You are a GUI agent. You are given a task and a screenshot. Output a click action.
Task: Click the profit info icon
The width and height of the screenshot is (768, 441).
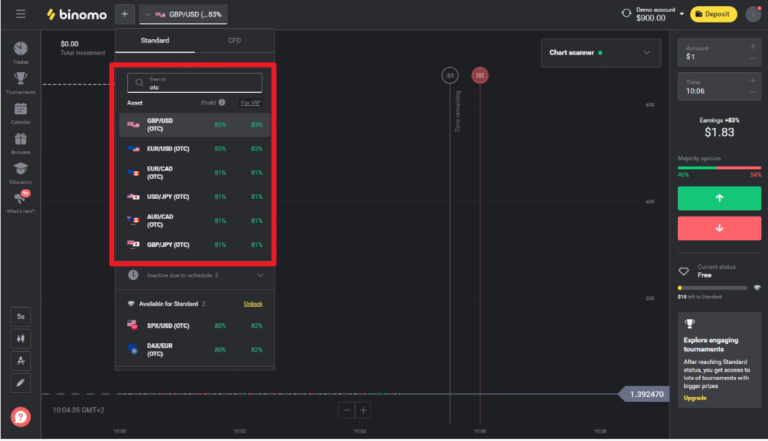222,102
